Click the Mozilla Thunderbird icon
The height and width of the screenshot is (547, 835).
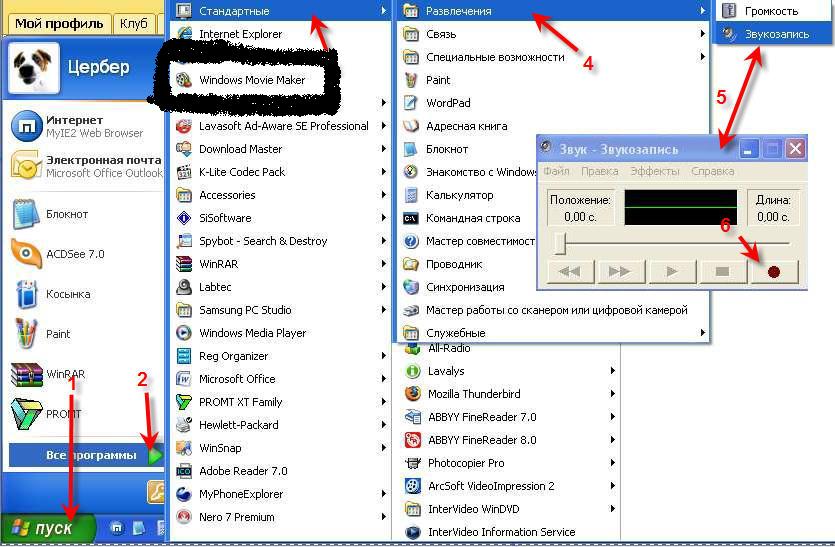(413, 394)
